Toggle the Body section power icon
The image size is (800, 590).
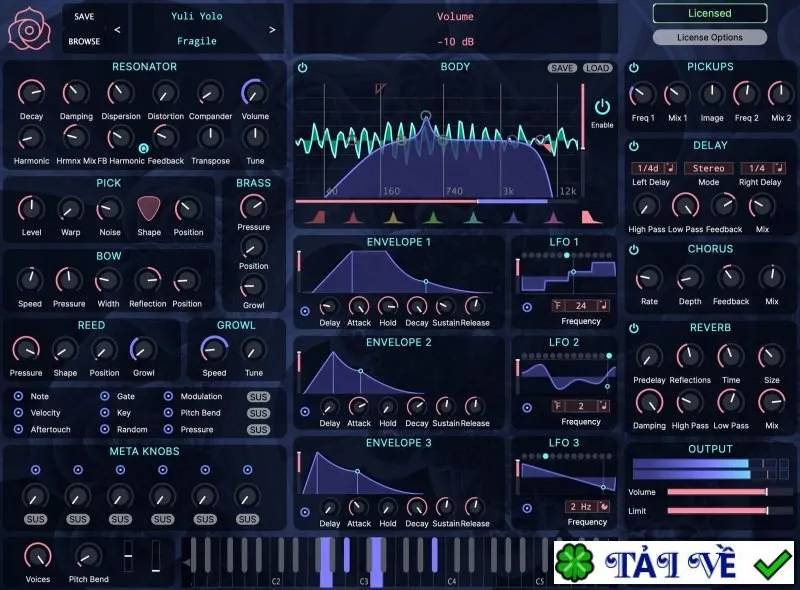(x=303, y=67)
